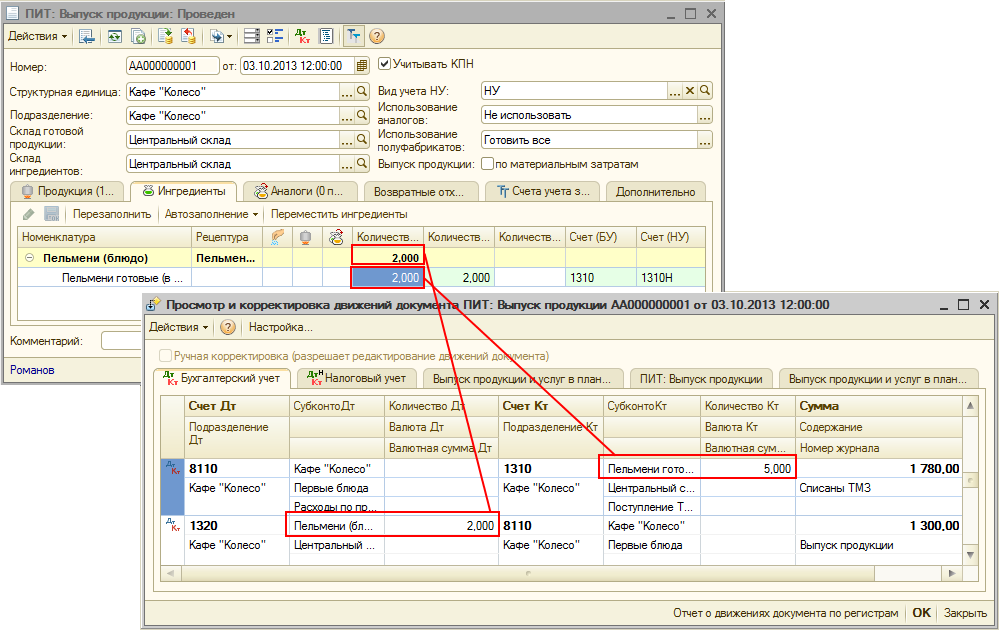Open the calendar picker next to the date field
Viewport: 999px width, 630px height.
tap(361, 66)
